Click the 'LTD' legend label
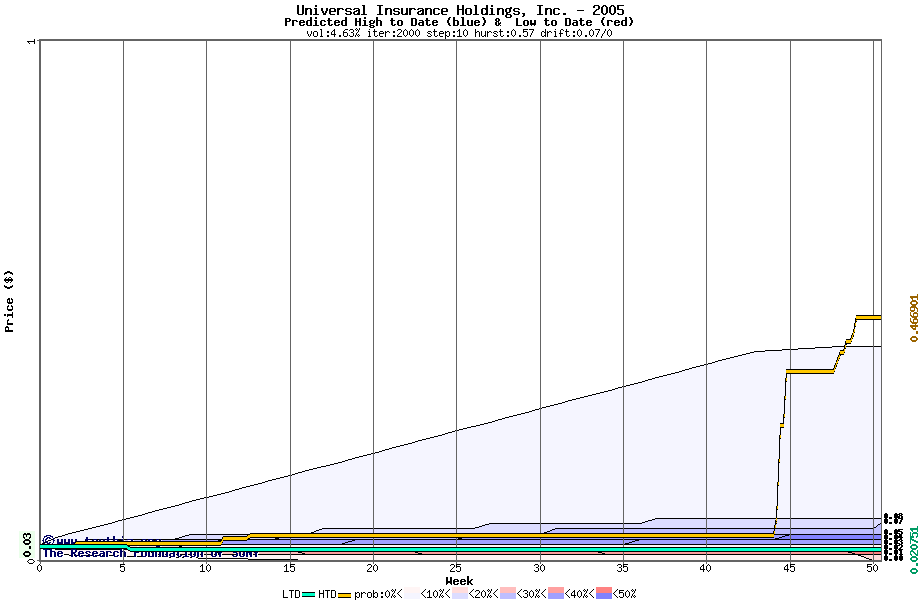The width and height of the screenshot is (920, 600). [x=292, y=594]
